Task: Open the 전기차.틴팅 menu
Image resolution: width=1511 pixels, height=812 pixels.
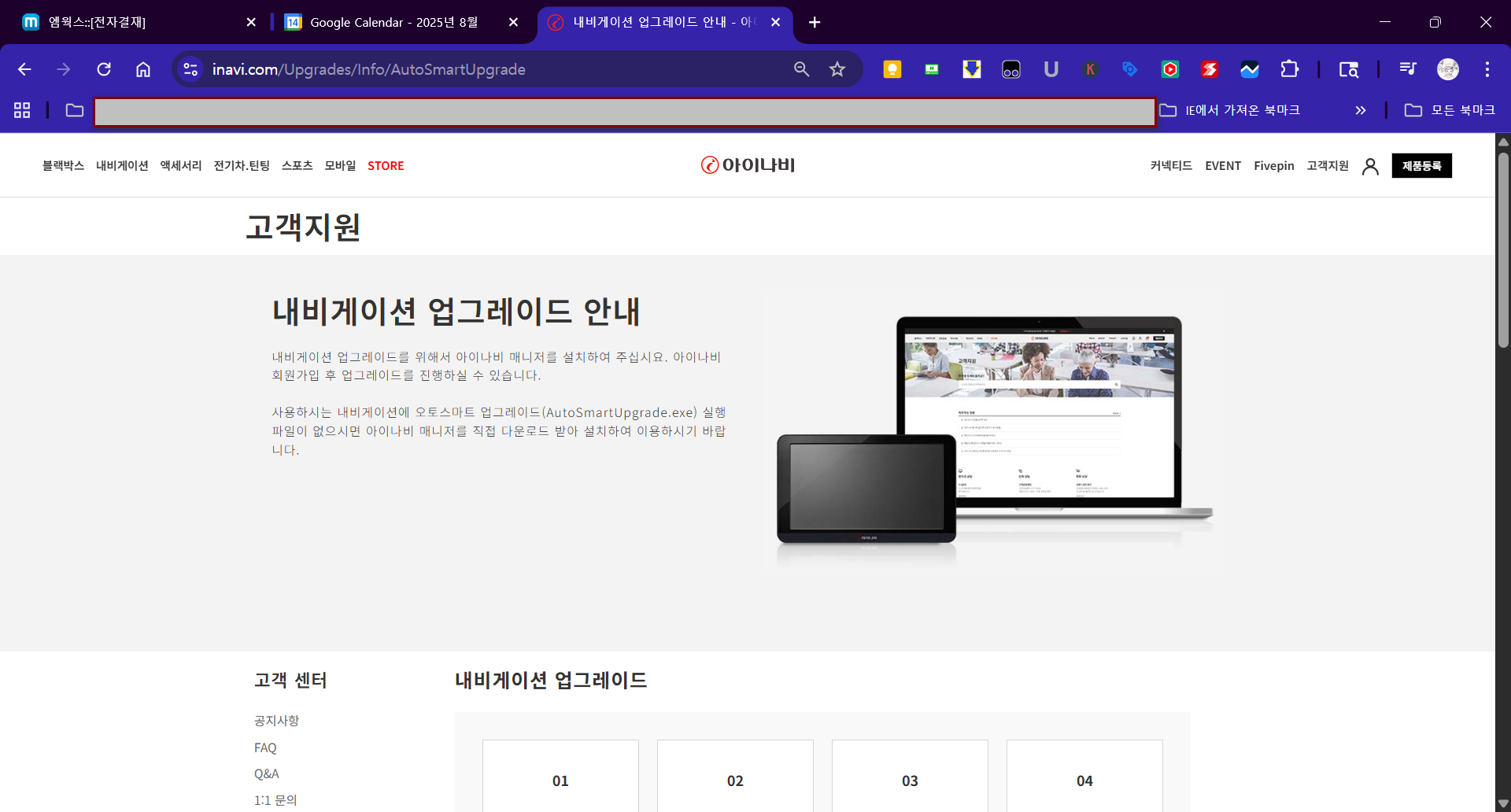Action: (x=242, y=165)
